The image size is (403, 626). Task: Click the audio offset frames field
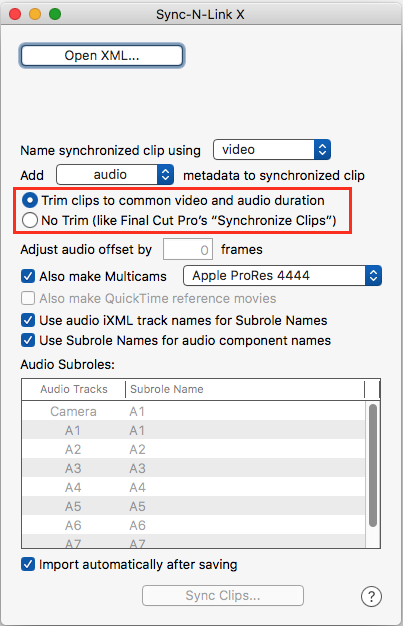pyautogui.click(x=187, y=250)
